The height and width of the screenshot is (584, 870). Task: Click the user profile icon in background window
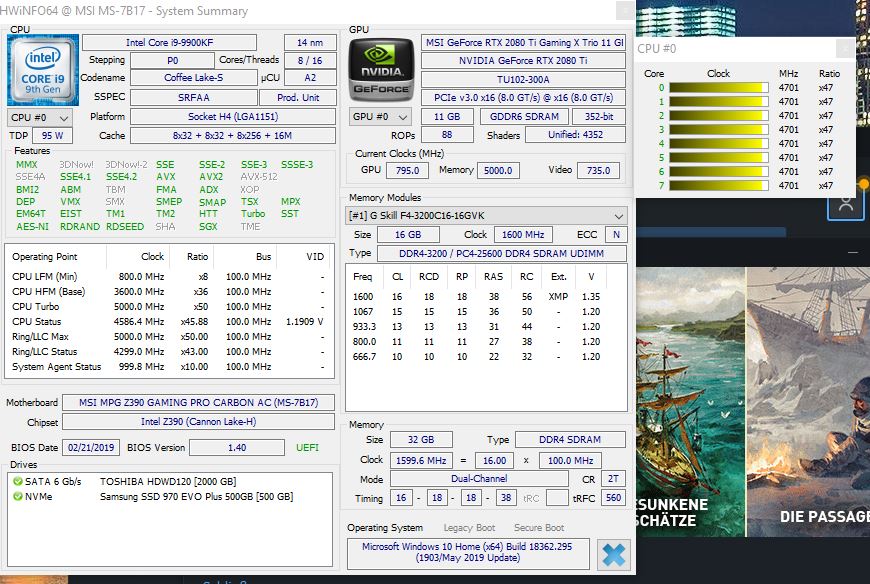click(x=846, y=204)
